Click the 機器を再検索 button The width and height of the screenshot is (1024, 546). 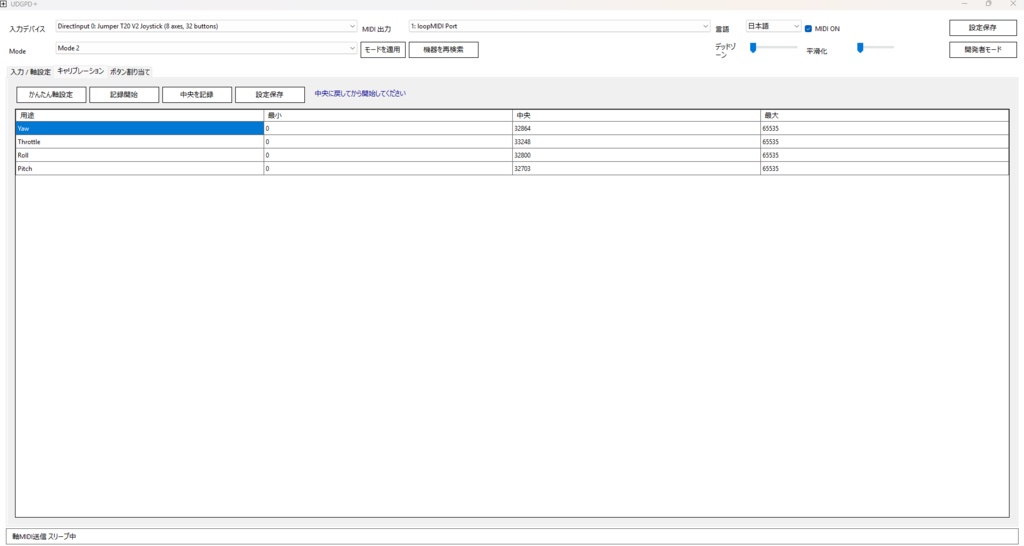coord(443,50)
